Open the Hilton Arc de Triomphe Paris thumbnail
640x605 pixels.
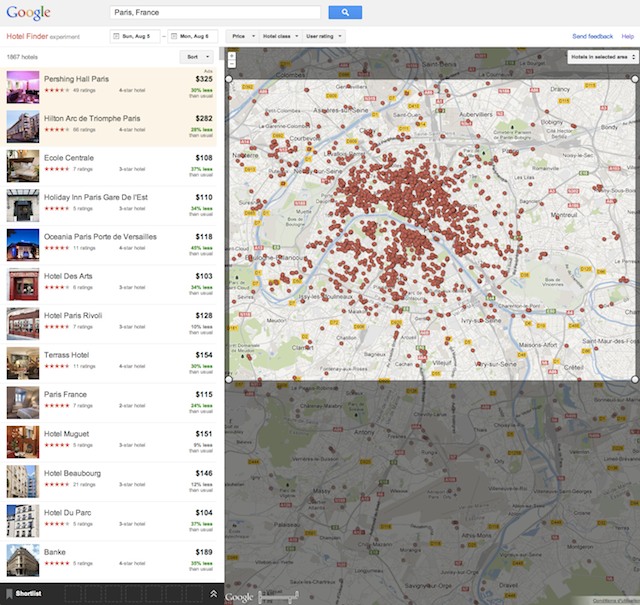pos(23,127)
